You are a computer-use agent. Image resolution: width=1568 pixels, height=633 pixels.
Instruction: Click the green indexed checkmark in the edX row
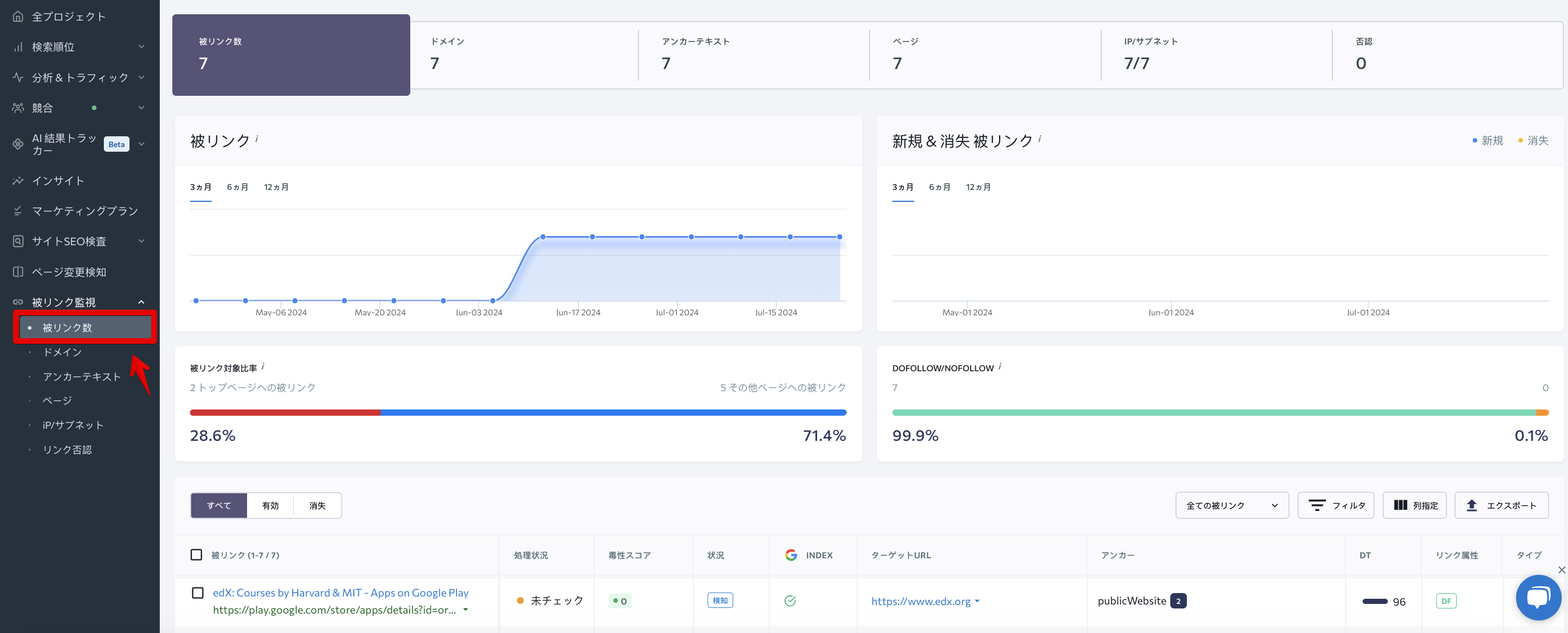click(x=790, y=600)
